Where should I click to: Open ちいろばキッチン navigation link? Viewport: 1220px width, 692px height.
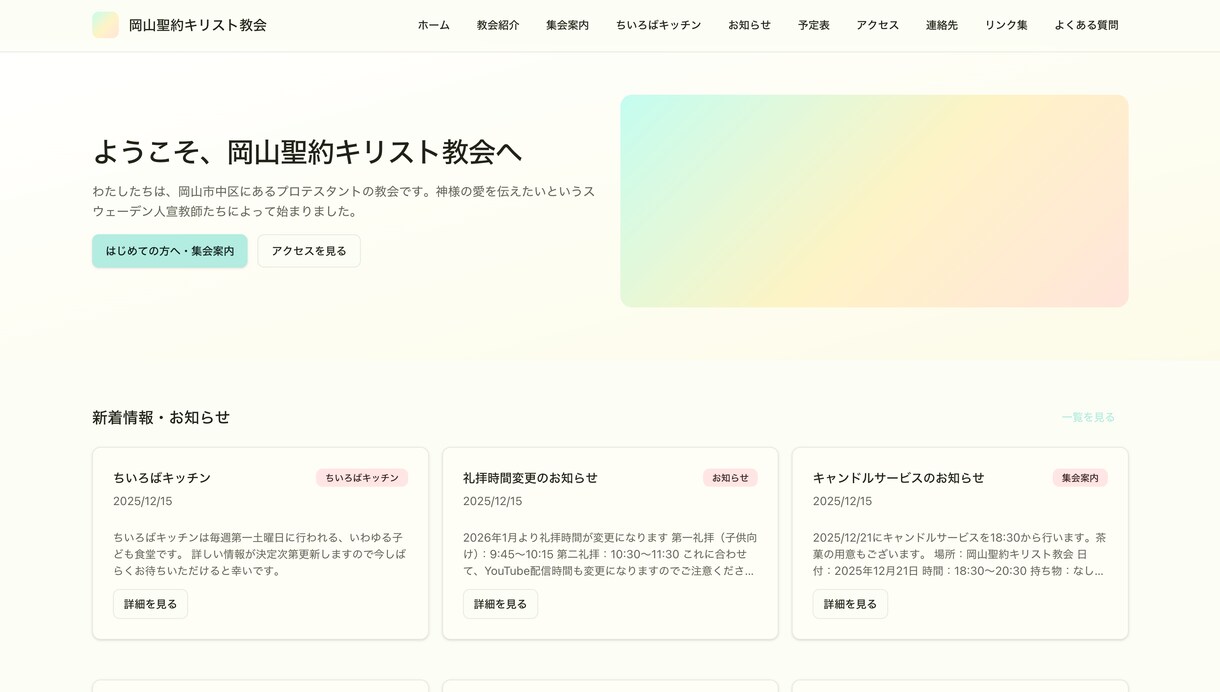[658, 25]
